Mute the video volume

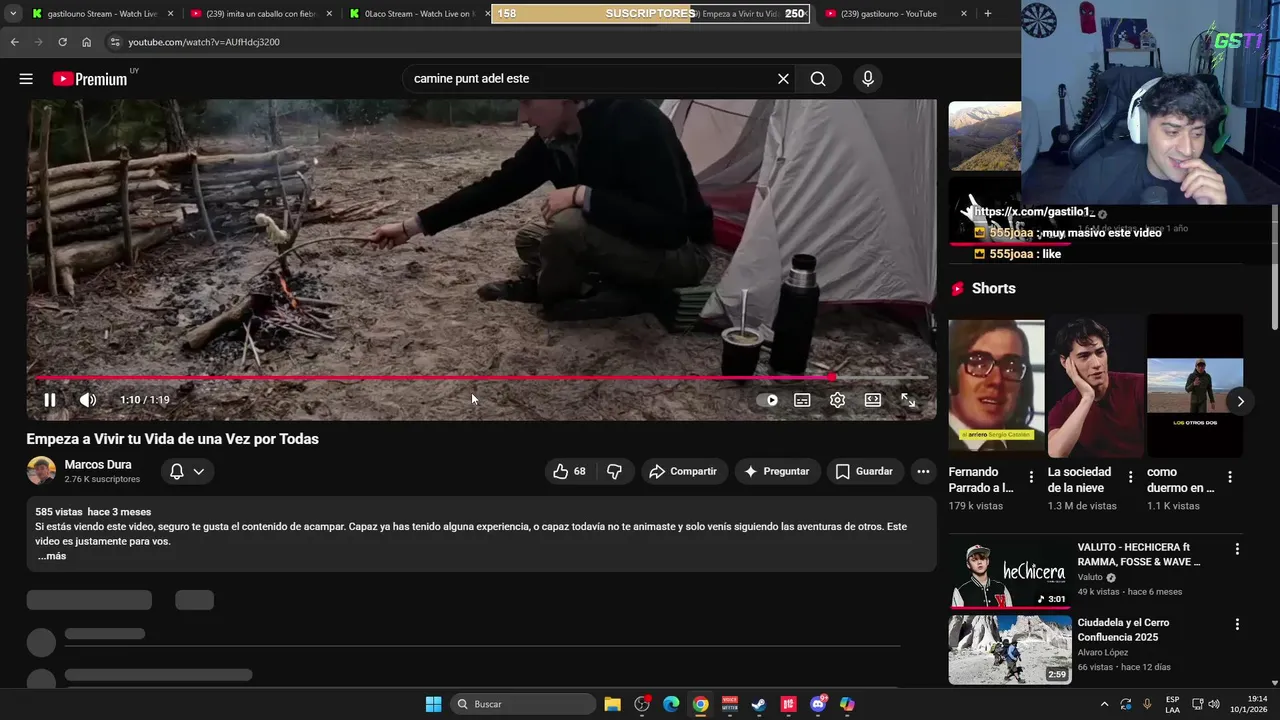(x=88, y=400)
